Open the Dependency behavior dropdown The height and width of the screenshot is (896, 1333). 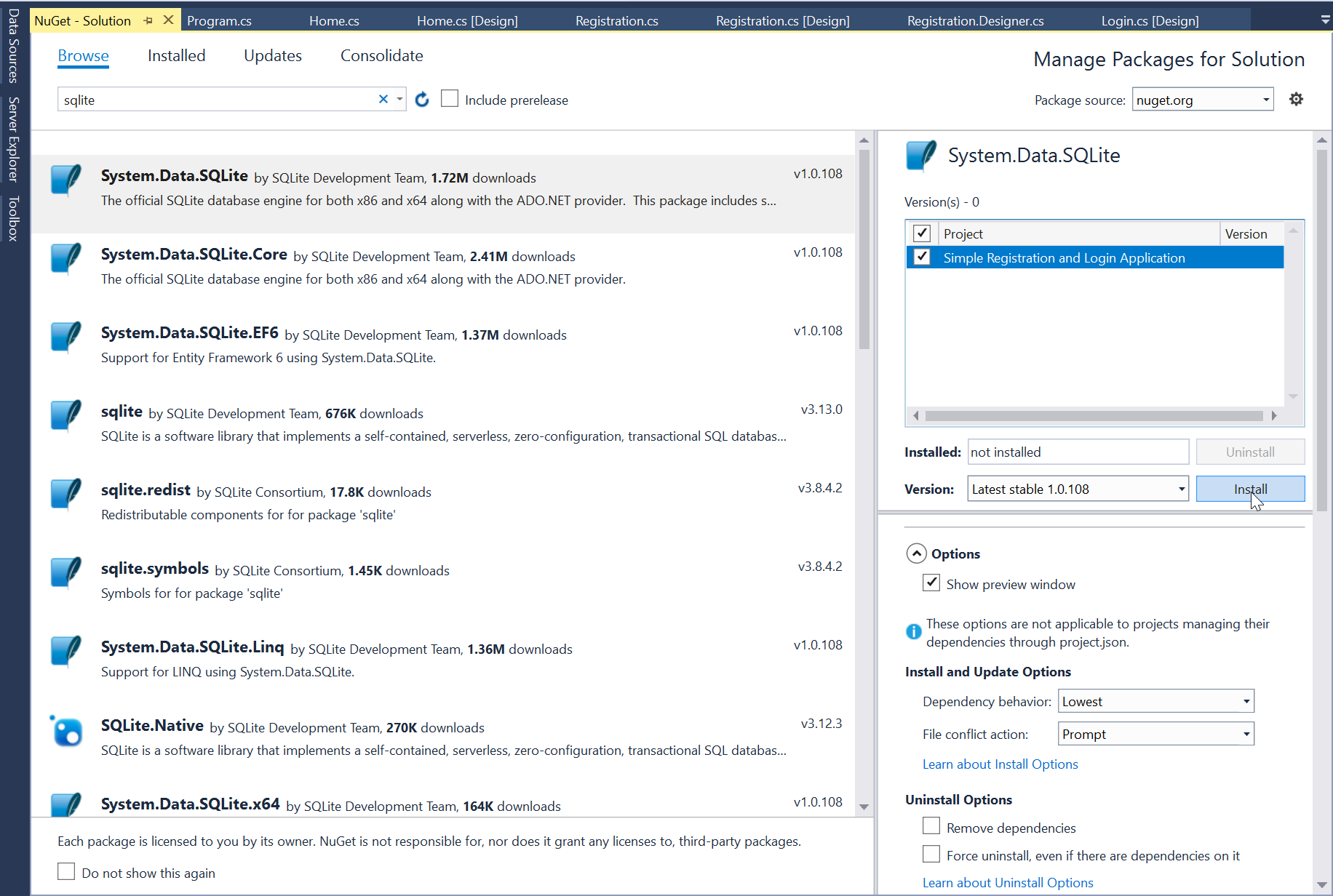click(x=1156, y=701)
